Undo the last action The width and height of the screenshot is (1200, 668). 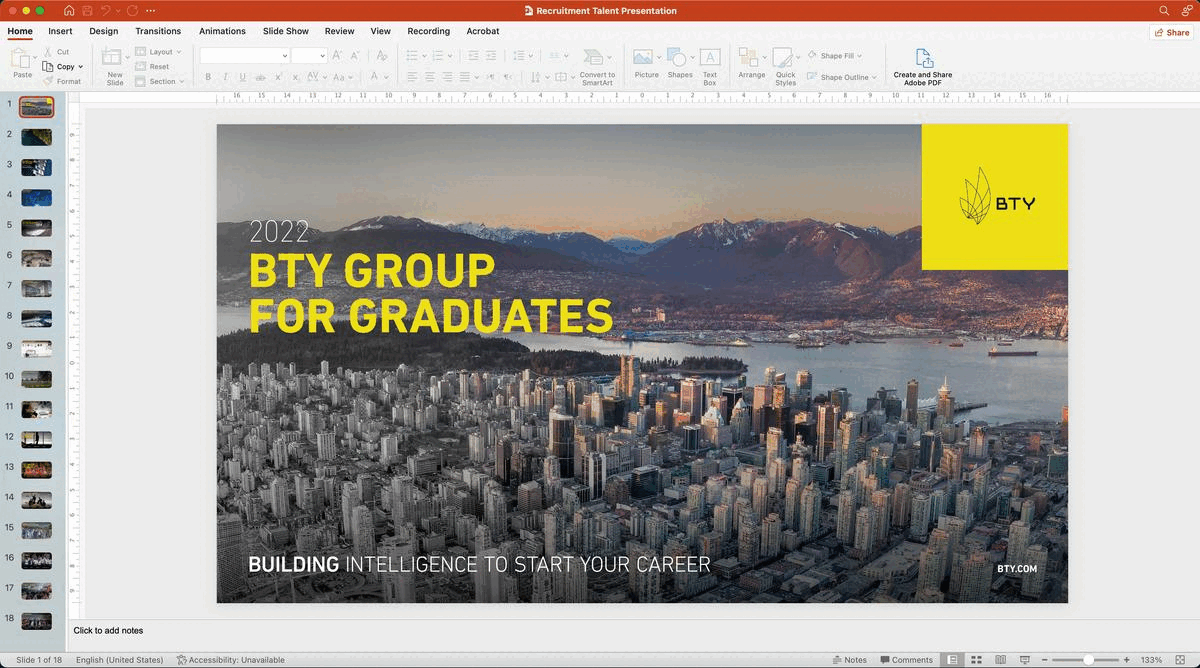pyautogui.click(x=106, y=10)
